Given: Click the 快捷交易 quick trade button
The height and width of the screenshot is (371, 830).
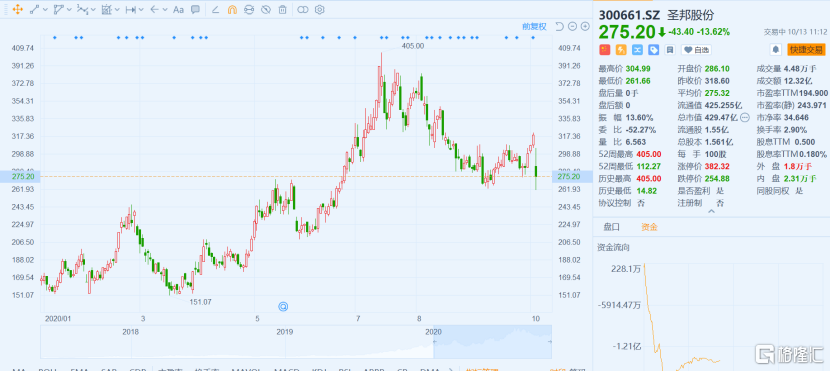Looking at the screenshot, I should pos(806,50).
